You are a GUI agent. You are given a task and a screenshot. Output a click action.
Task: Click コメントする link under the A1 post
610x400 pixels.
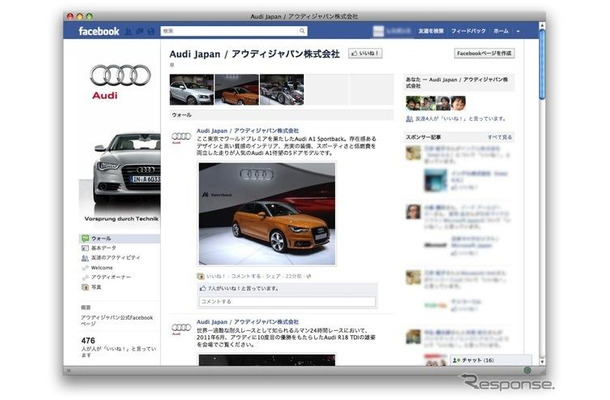246,276
